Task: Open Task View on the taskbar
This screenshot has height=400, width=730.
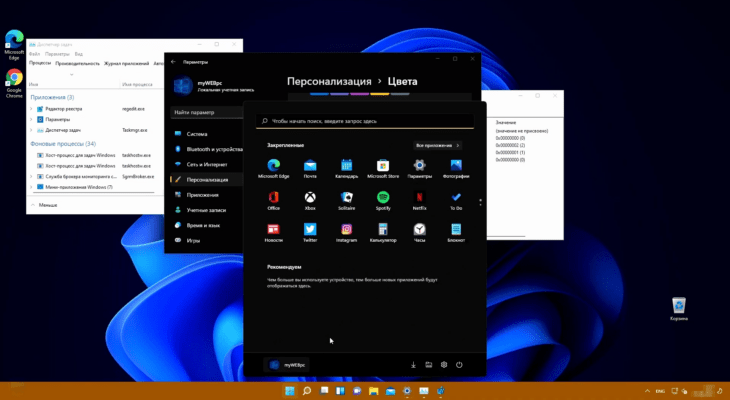Action: (324, 391)
